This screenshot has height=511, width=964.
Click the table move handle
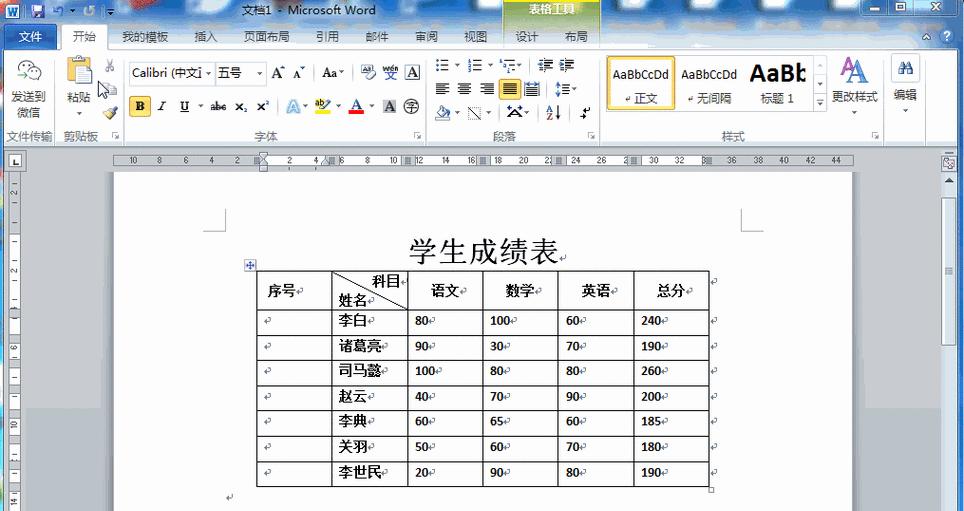point(250,265)
